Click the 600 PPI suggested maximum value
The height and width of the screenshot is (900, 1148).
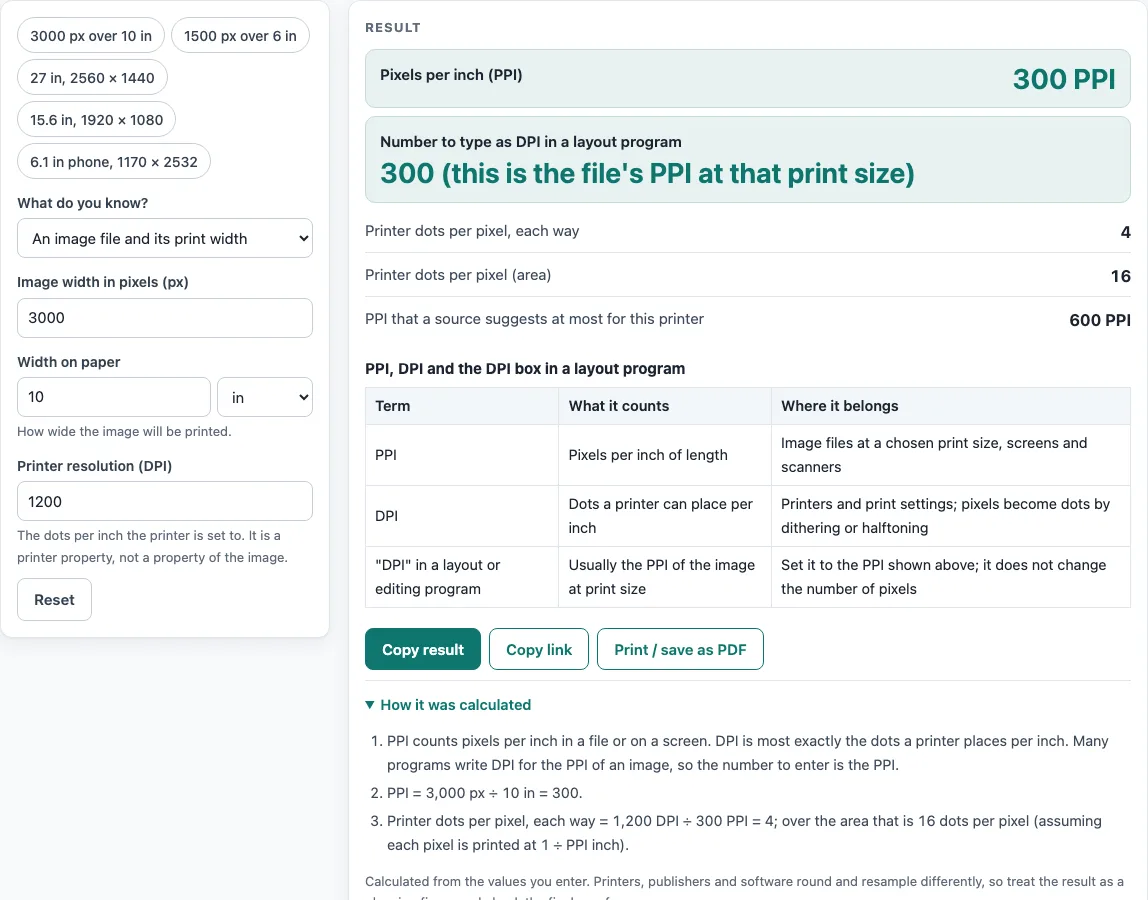pyautogui.click(x=1100, y=320)
